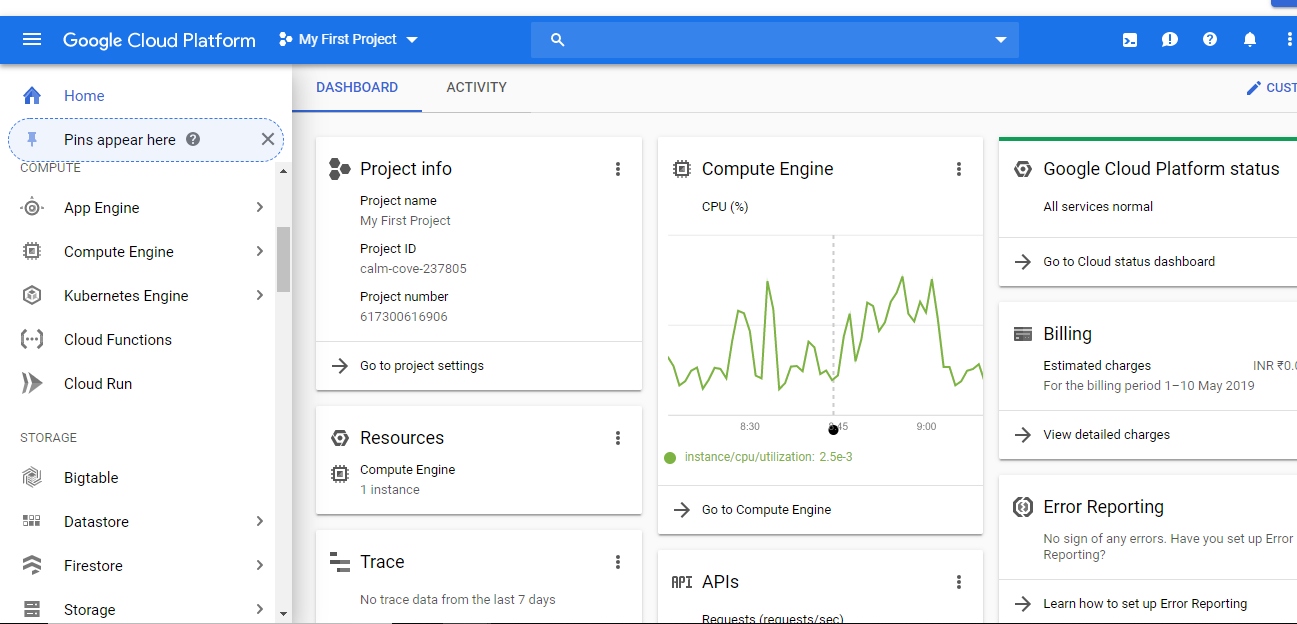
Task: Open the help question mark icon
Action: click(1210, 40)
